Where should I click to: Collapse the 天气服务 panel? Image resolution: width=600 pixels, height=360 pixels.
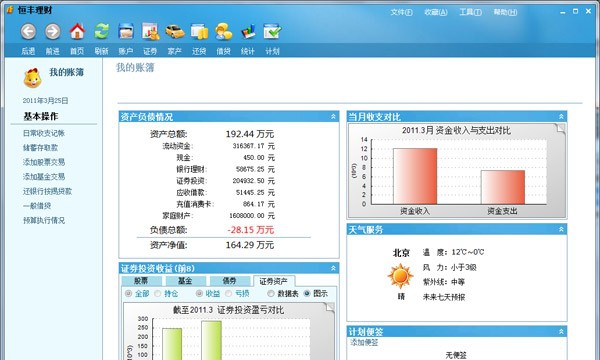pos(561,229)
